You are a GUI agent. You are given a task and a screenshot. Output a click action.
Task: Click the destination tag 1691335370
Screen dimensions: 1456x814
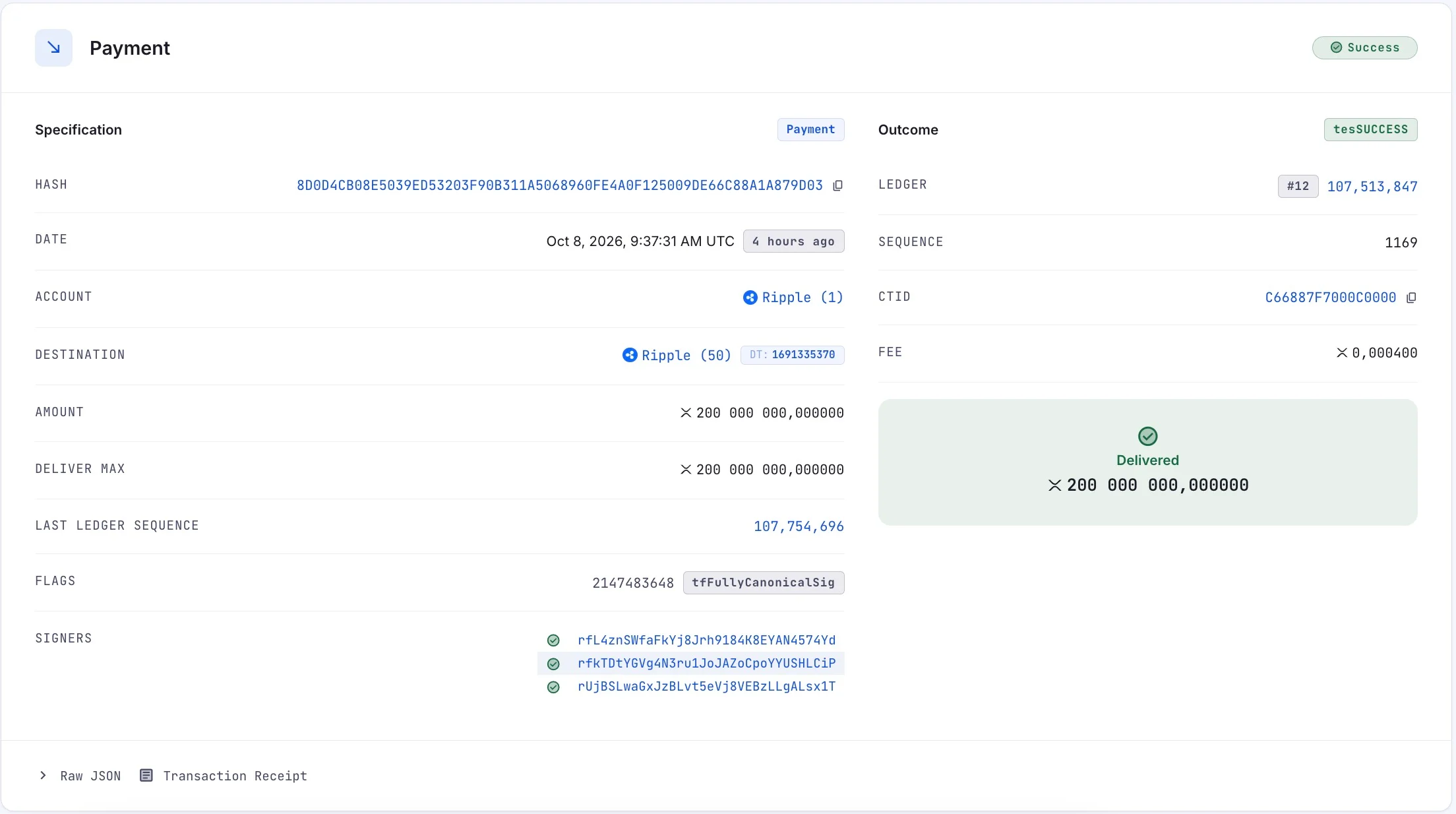tap(793, 355)
